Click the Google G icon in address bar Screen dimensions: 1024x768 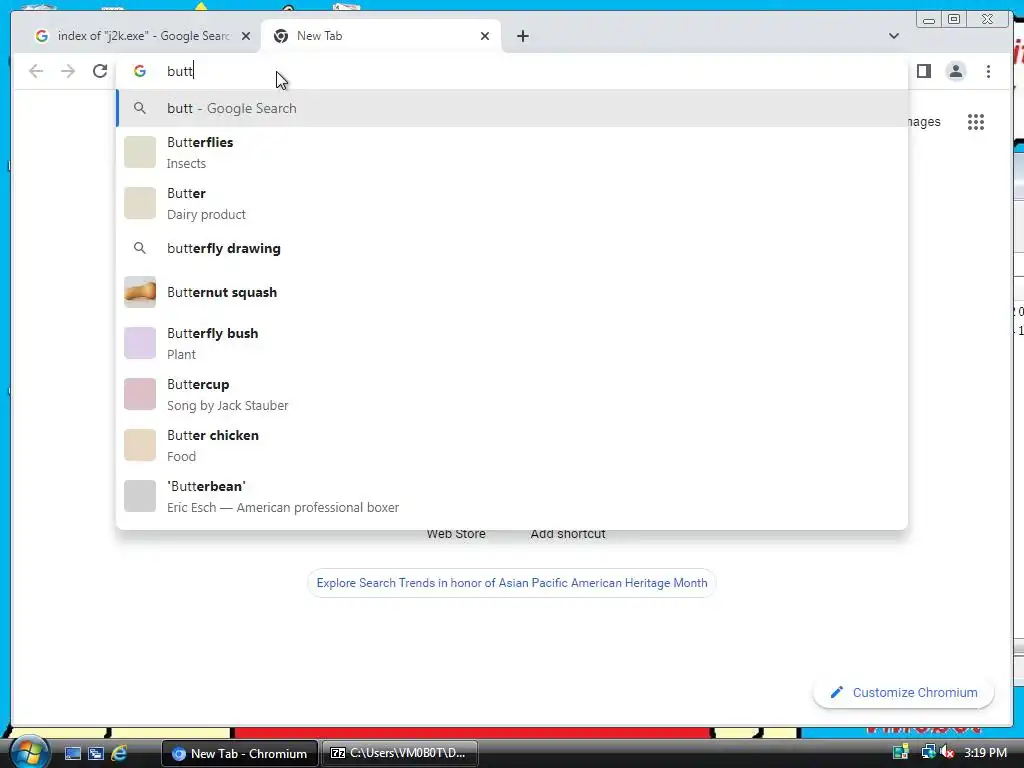[x=140, y=71]
